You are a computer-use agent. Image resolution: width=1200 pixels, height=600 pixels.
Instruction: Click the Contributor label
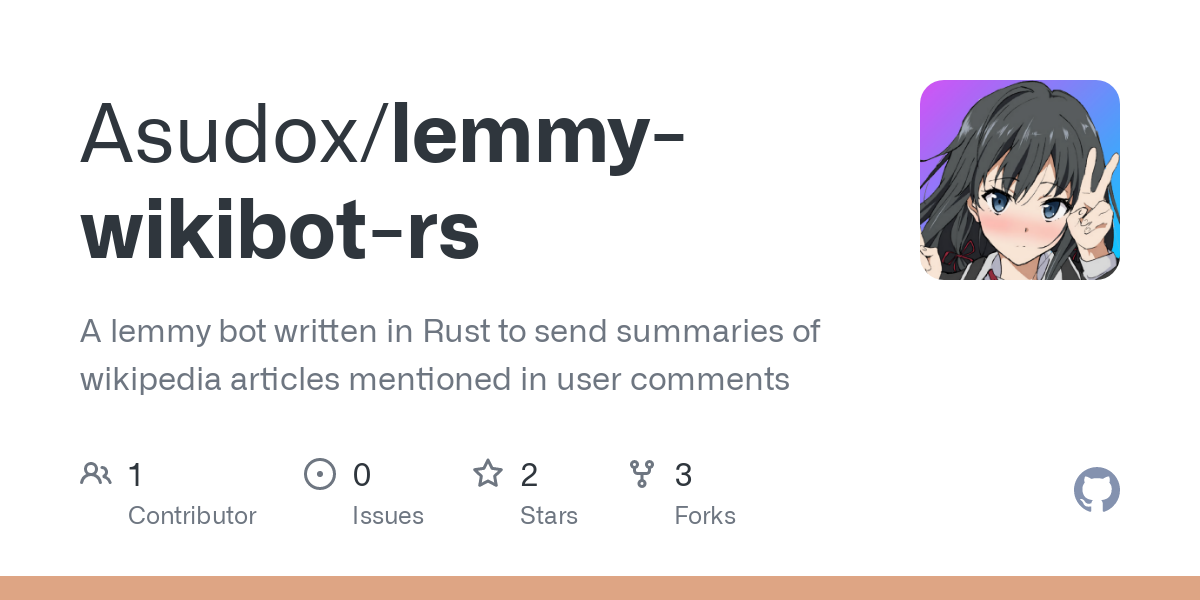(x=192, y=516)
